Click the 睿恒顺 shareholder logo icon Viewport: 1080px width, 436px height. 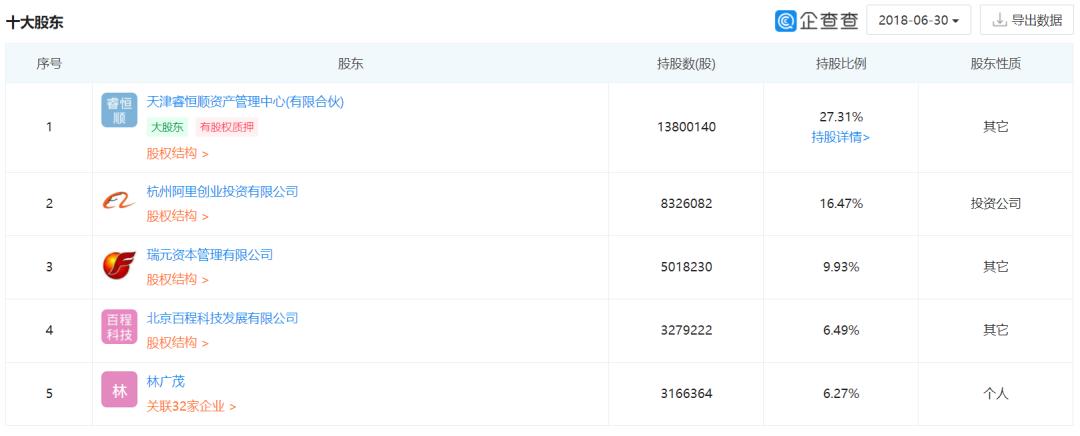click(119, 110)
